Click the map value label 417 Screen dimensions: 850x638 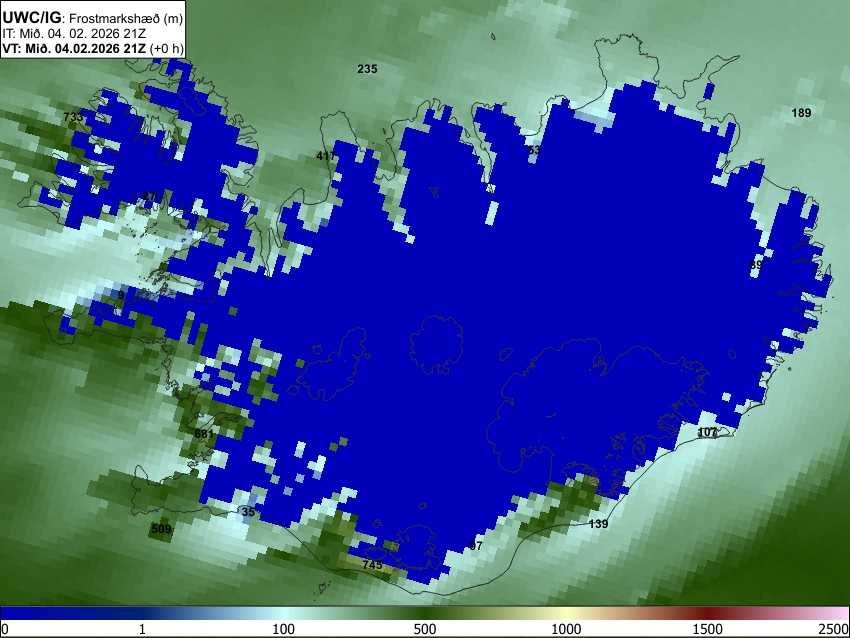(x=326, y=156)
